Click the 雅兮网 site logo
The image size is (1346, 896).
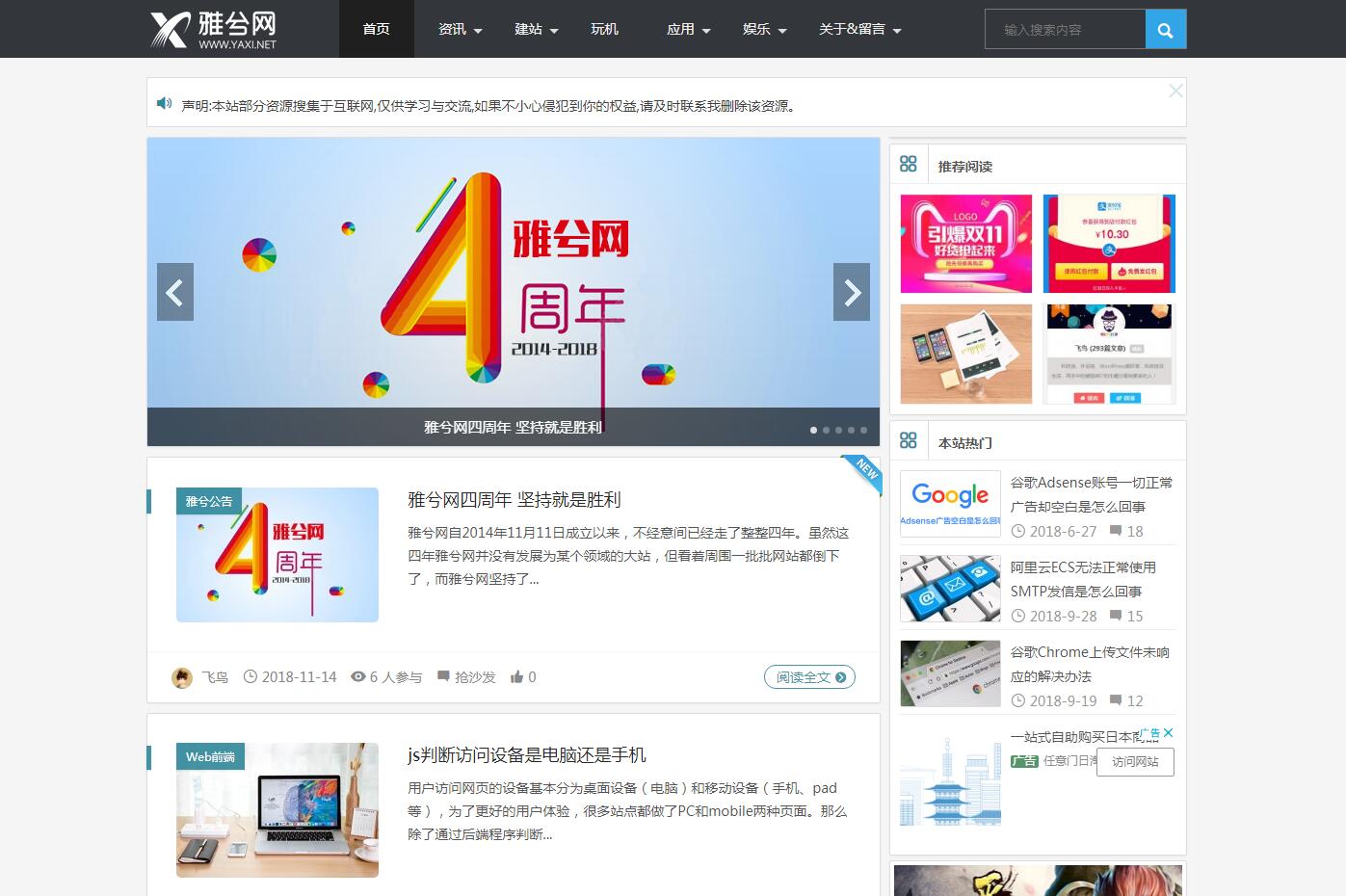(x=214, y=29)
